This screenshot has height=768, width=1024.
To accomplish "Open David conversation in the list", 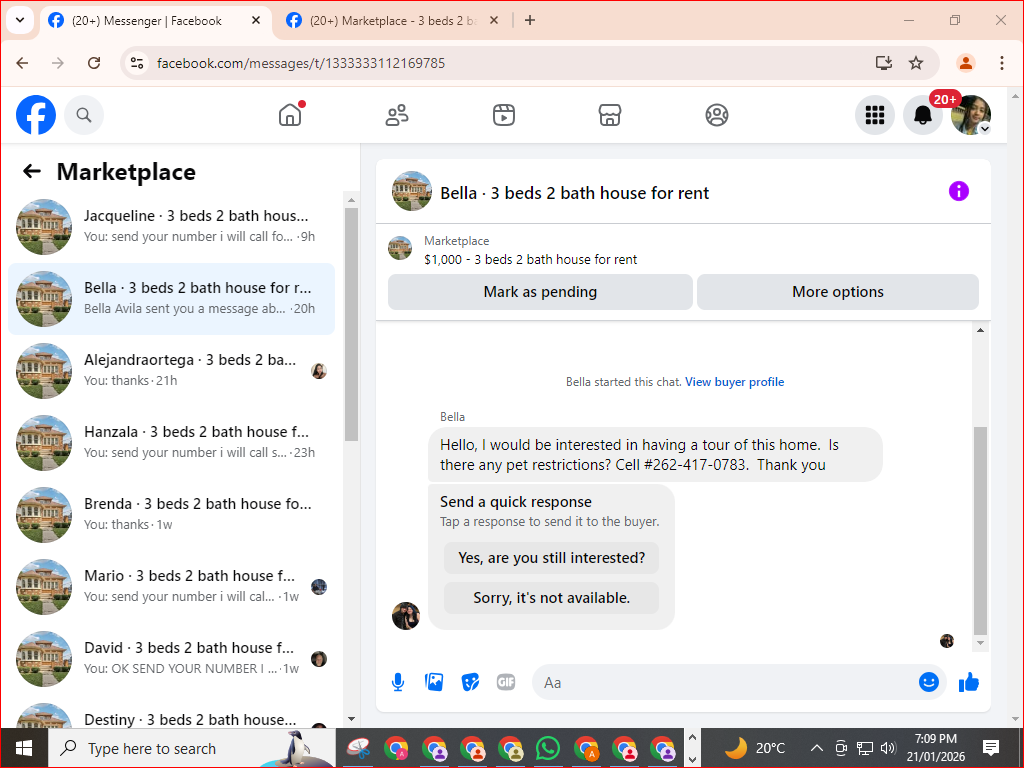I will click(x=172, y=658).
